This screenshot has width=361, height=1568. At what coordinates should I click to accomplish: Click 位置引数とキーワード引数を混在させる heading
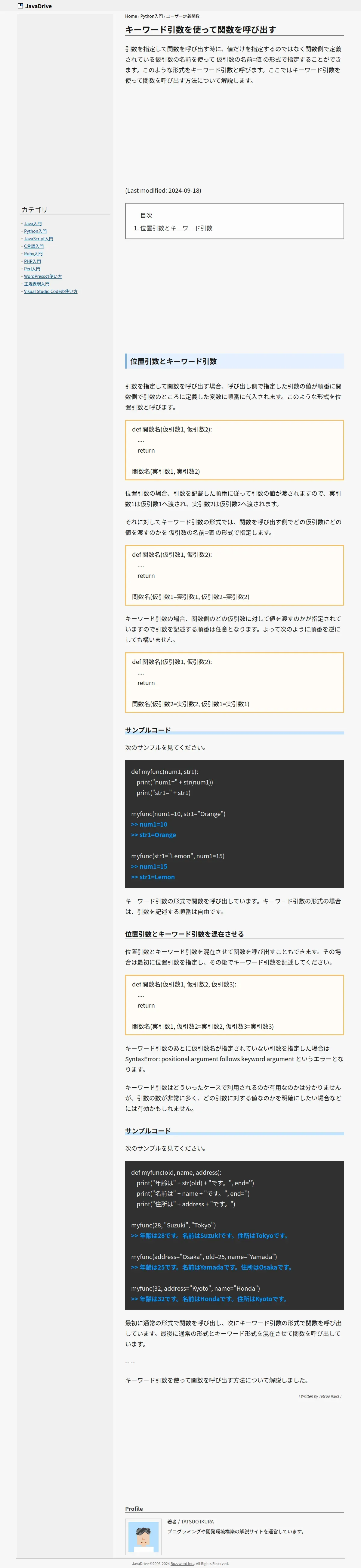184,934
